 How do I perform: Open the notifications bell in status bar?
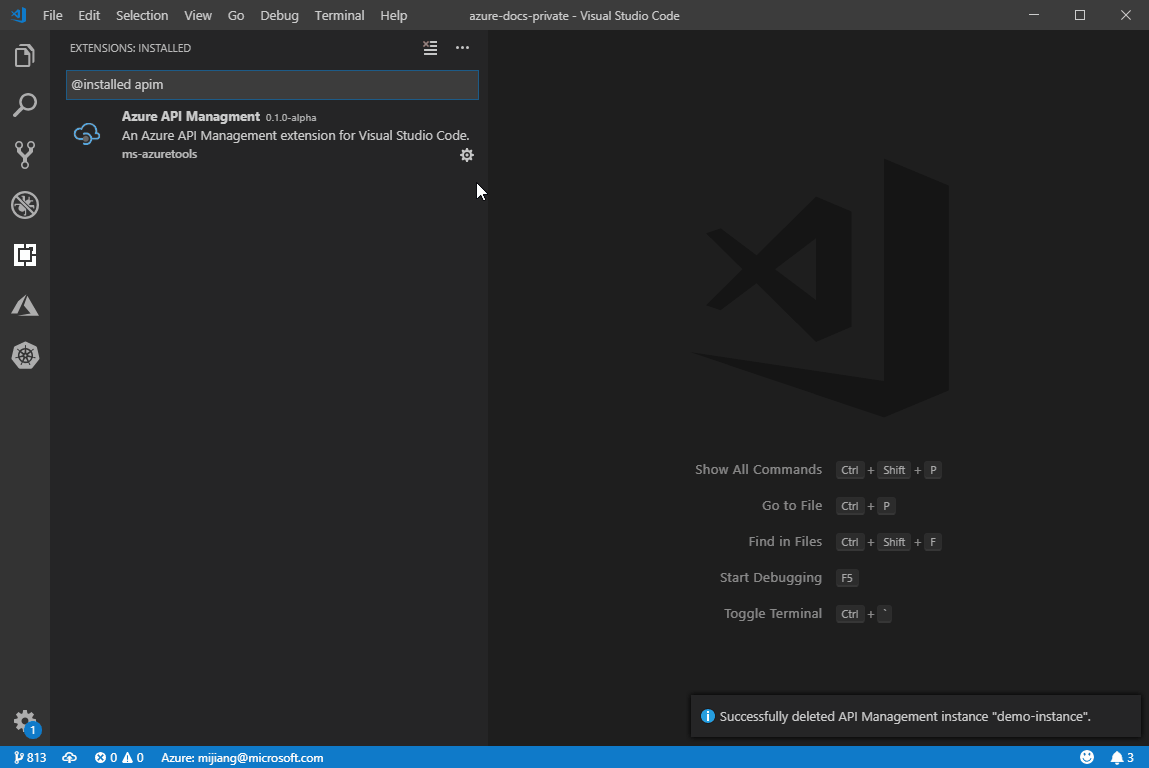pos(1121,758)
